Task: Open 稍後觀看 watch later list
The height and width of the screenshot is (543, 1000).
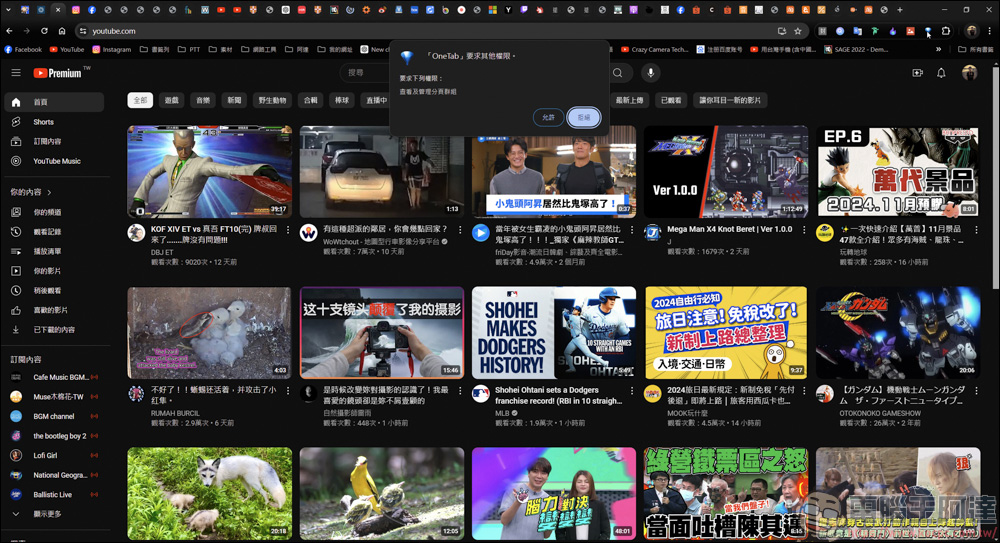Action: pyautogui.click(x=54, y=290)
